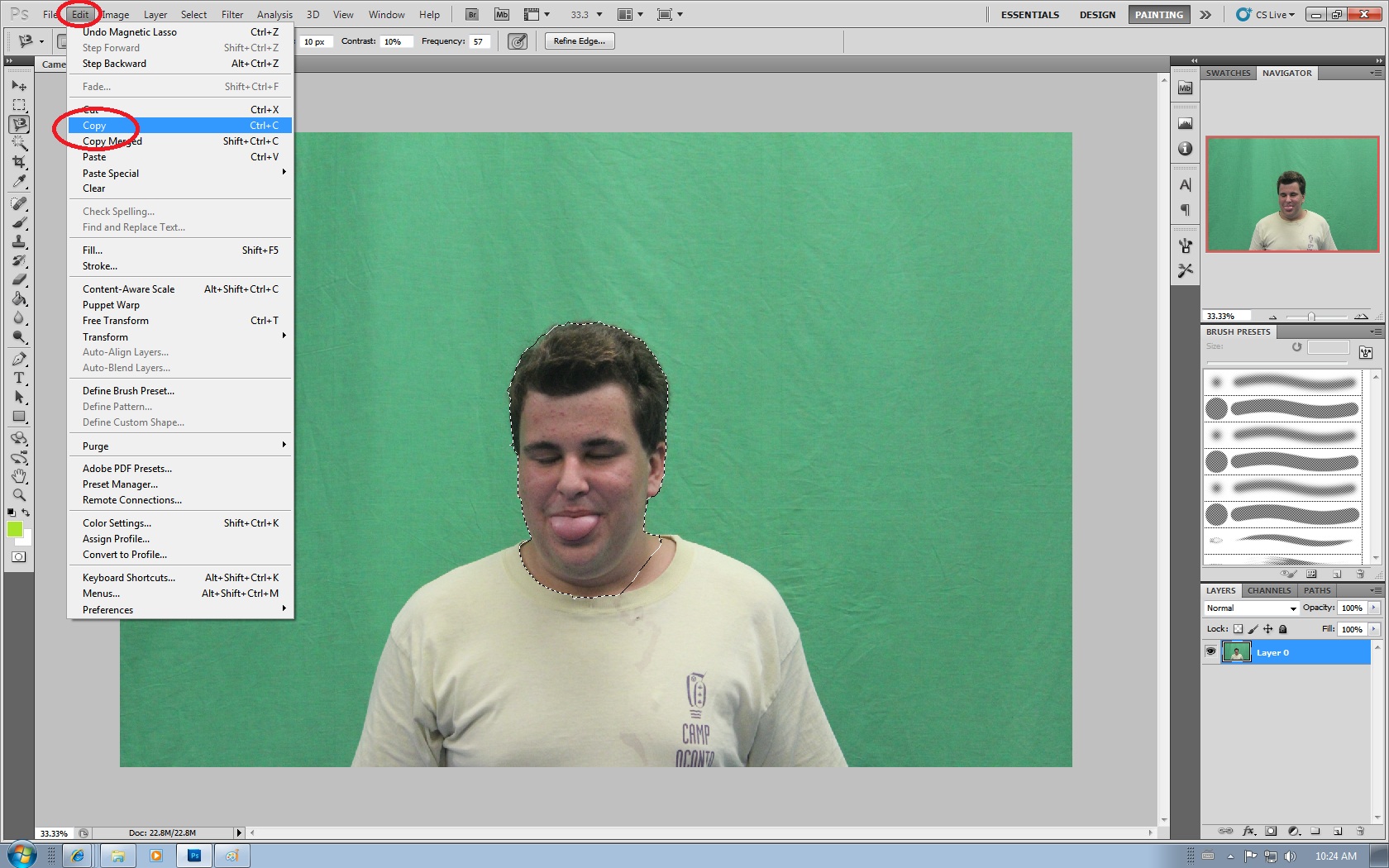Open the Navigator panel options menu

[x=1375, y=73]
